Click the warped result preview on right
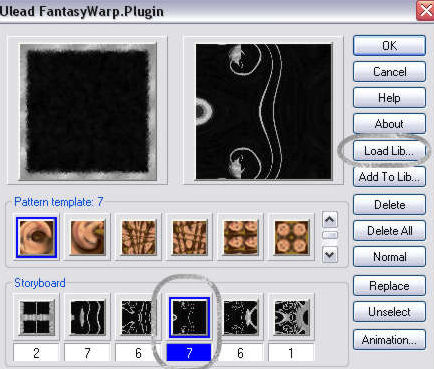This screenshot has width=434, height=369. (264, 112)
